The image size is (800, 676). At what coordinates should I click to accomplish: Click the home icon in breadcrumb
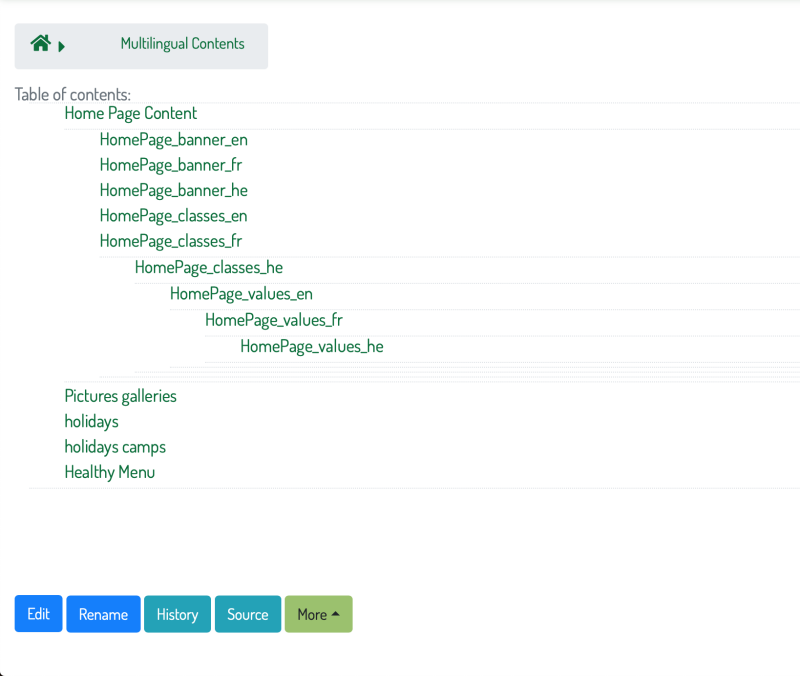(x=40, y=43)
